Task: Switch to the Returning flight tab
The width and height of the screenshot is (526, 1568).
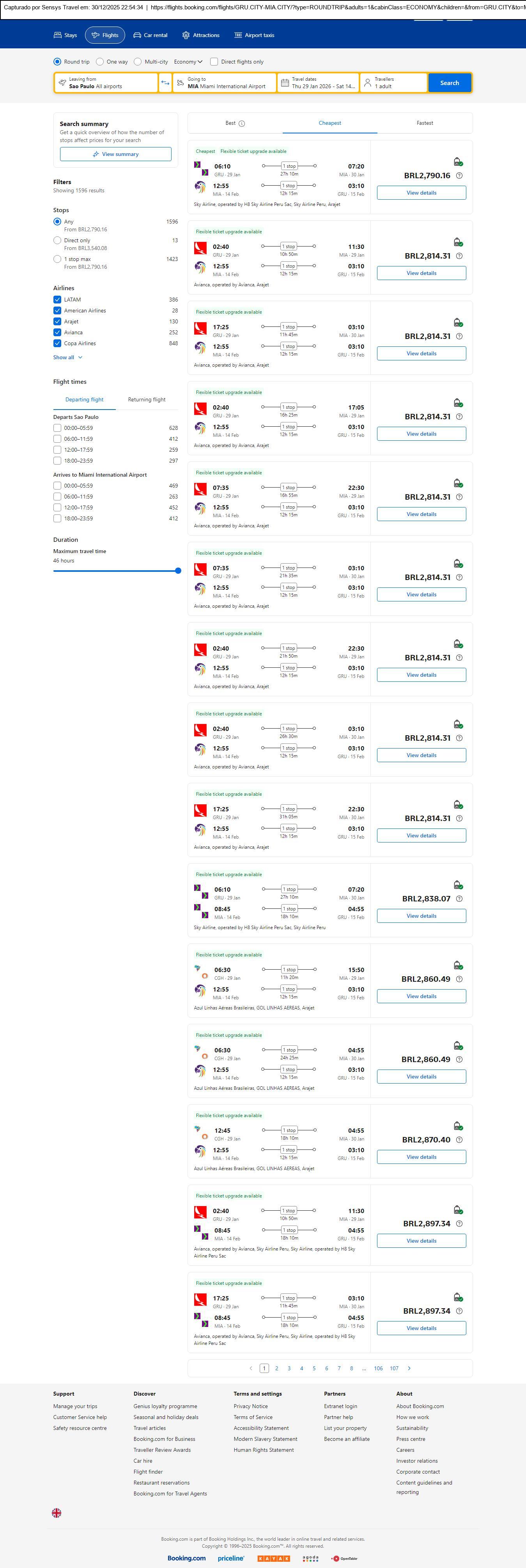Action: click(146, 400)
